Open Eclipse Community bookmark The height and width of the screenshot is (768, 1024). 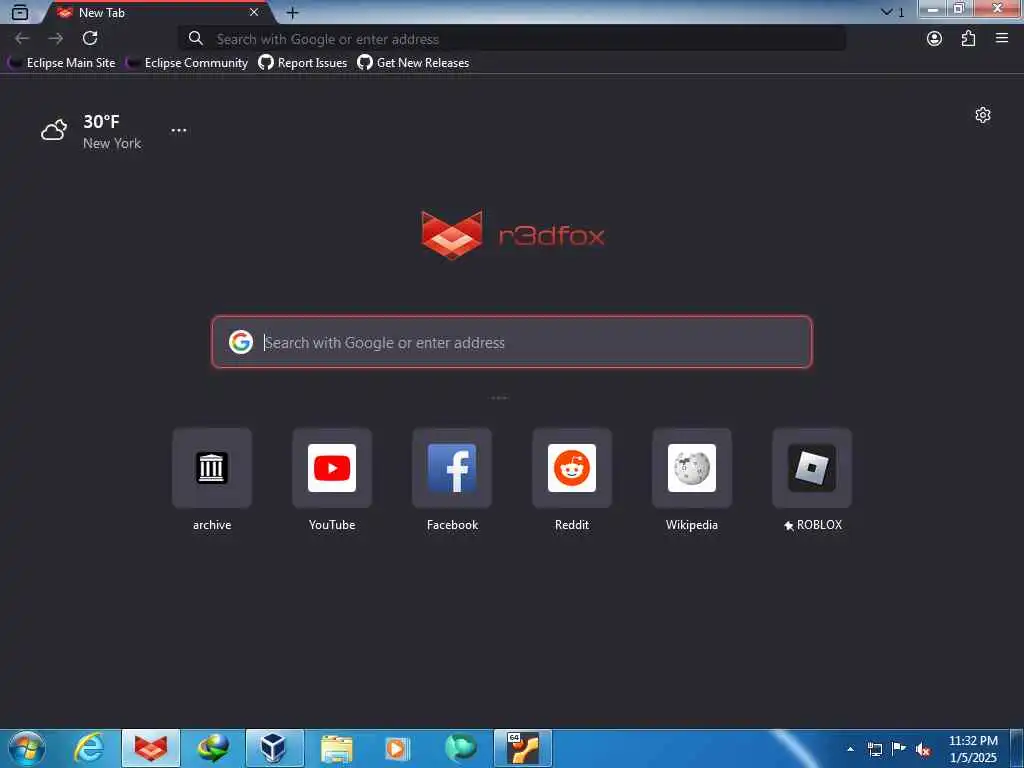click(187, 63)
